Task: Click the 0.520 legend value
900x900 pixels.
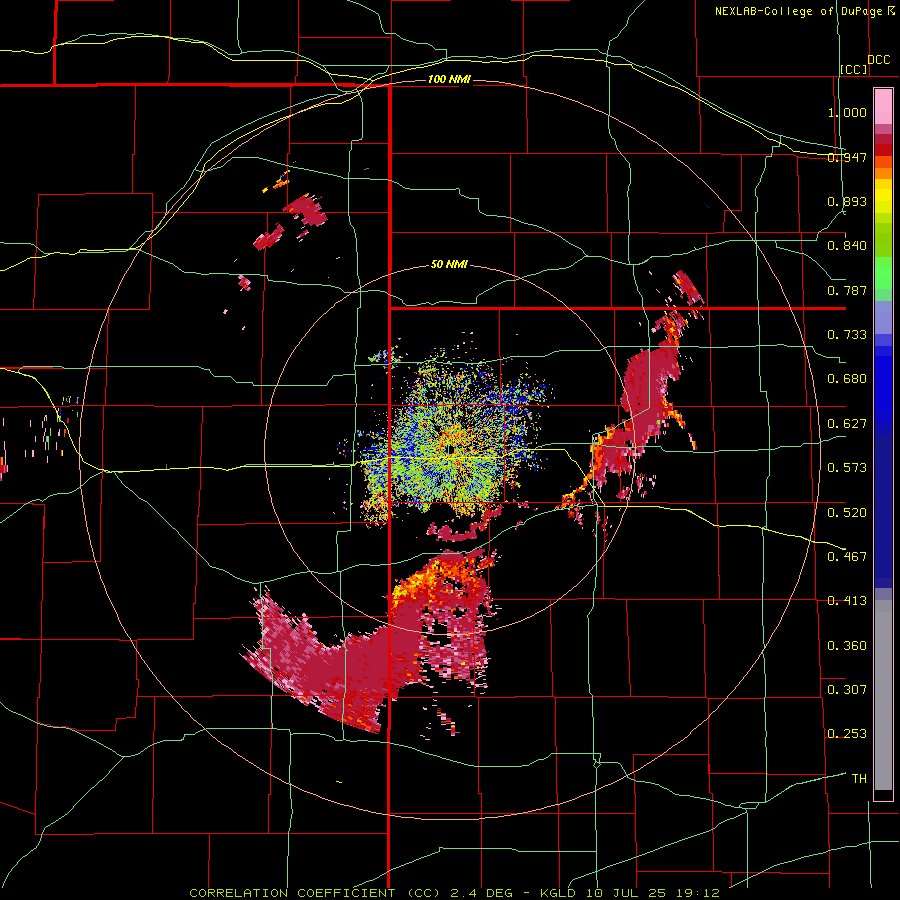Action: tap(847, 513)
